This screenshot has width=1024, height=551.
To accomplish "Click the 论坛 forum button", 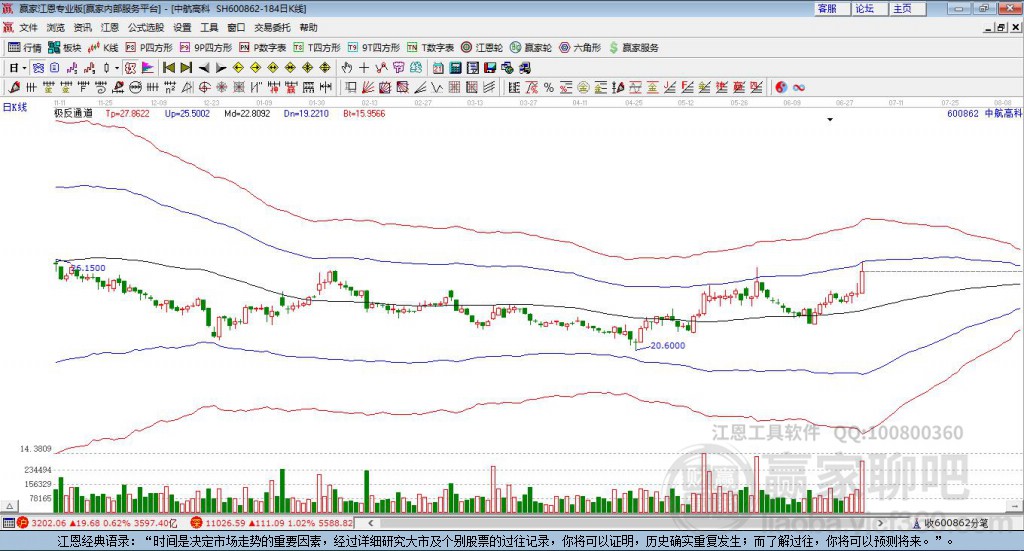I will tap(869, 8).
